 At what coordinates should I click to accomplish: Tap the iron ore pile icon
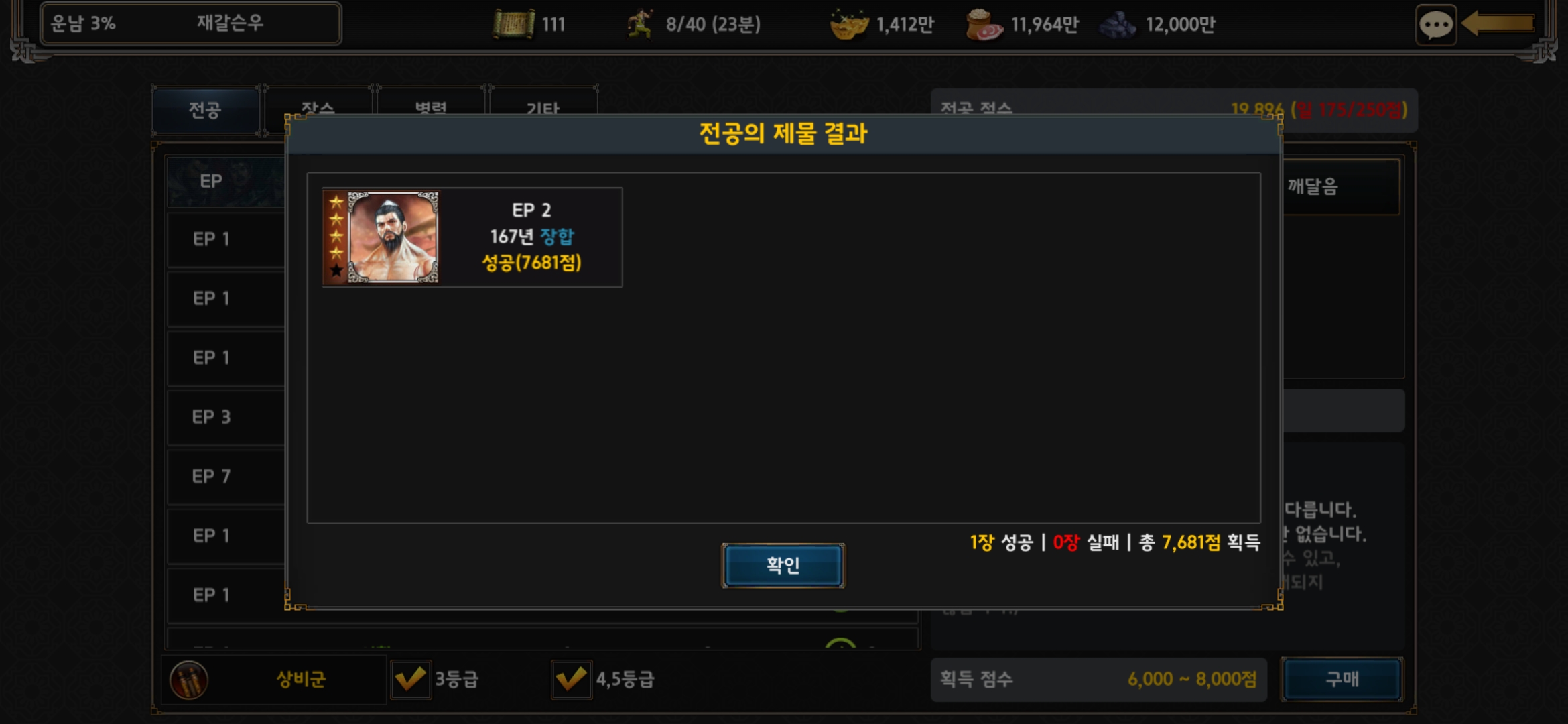coord(1118,25)
